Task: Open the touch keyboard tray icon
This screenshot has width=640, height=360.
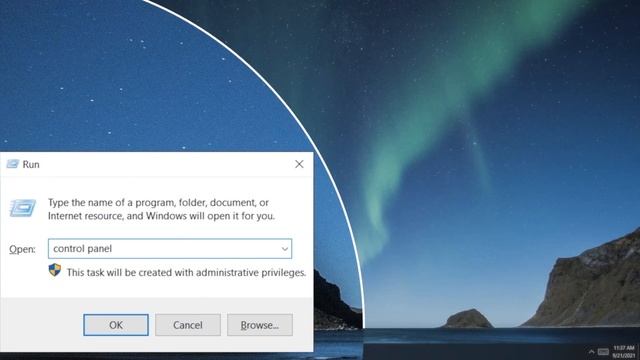Action: pyautogui.click(x=603, y=351)
